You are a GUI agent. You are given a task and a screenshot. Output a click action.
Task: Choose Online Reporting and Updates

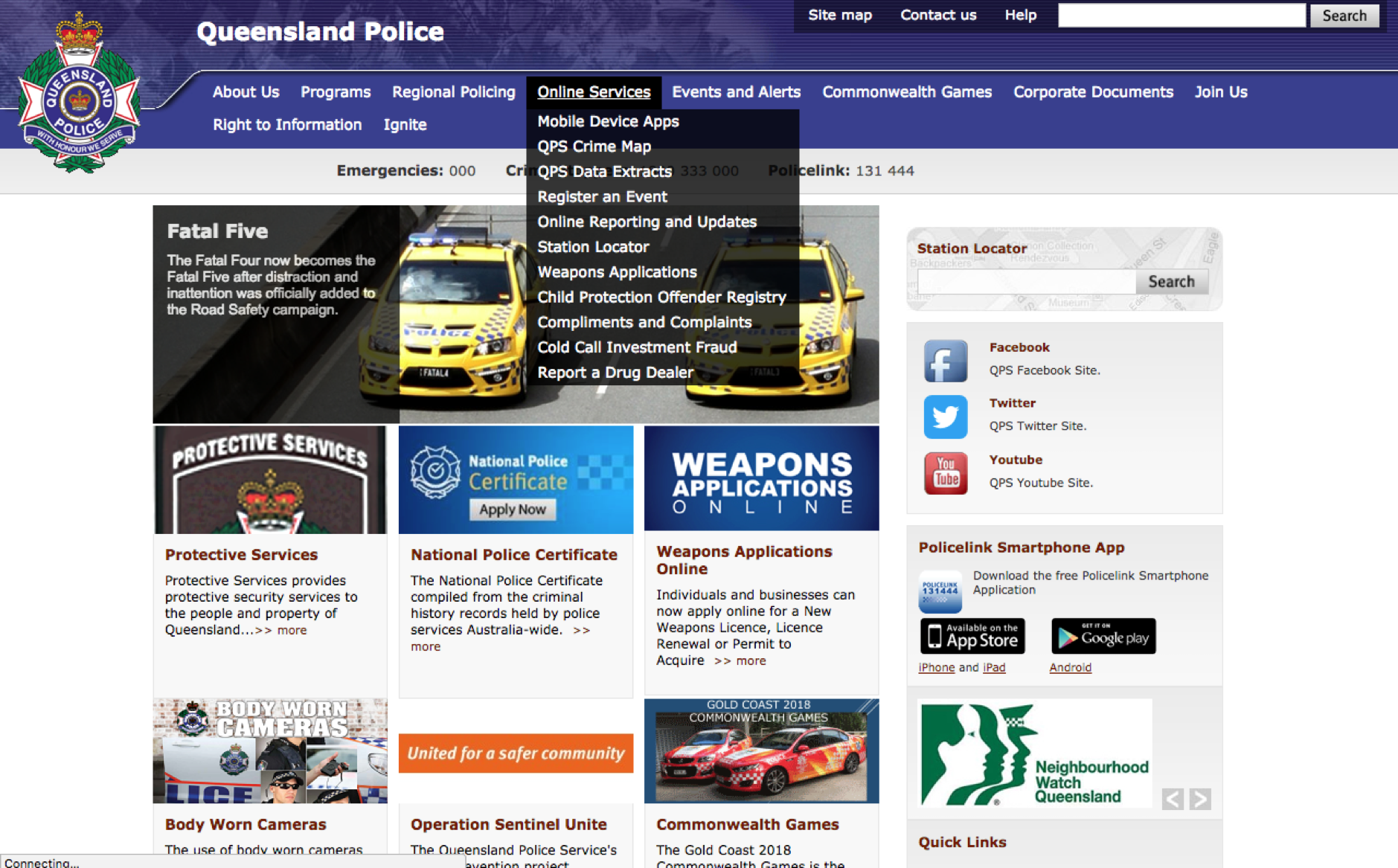pyautogui.click(x=647, y=222)
